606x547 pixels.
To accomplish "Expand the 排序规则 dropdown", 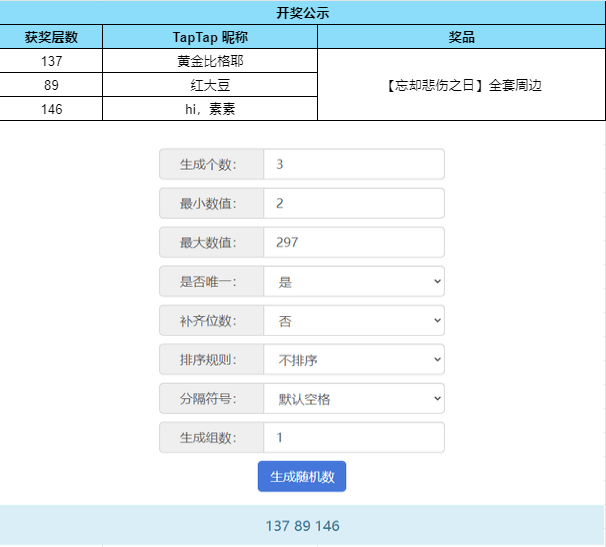I will click(x=354, y=360).
